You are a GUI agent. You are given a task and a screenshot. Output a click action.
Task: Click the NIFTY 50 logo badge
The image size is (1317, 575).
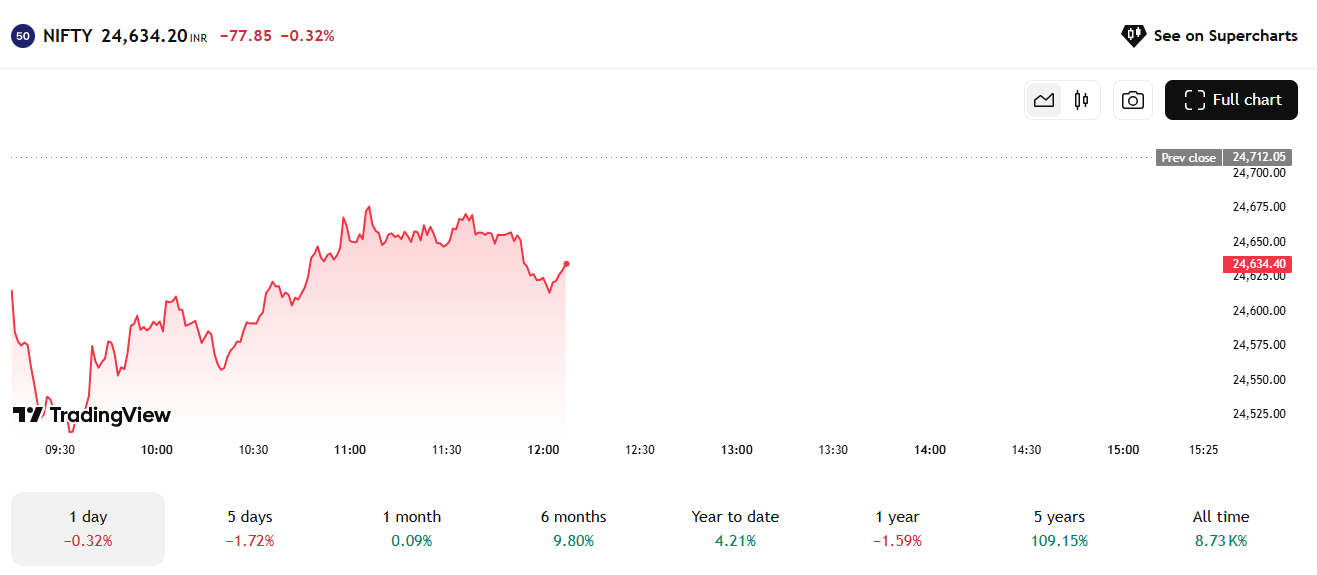click(x=23, y=36)
